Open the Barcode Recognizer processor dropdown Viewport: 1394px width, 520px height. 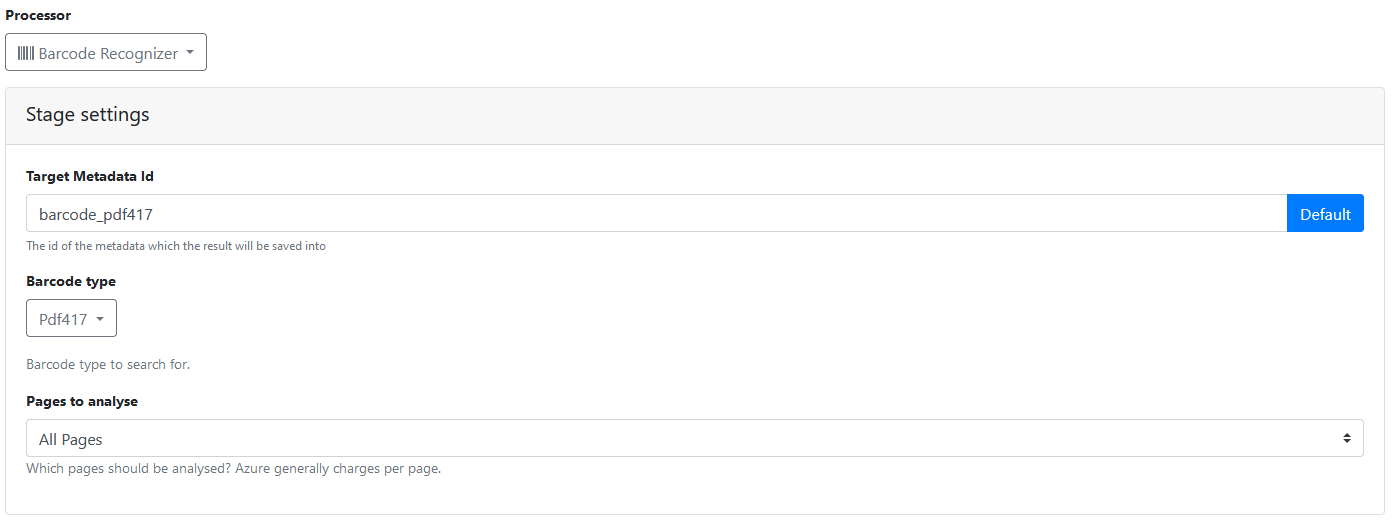[106, 53]
